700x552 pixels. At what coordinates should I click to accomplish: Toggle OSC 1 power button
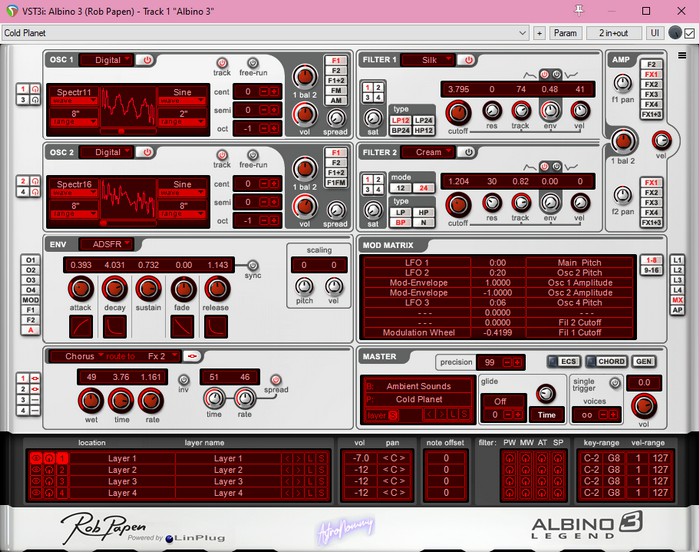[x=146, y=60]
